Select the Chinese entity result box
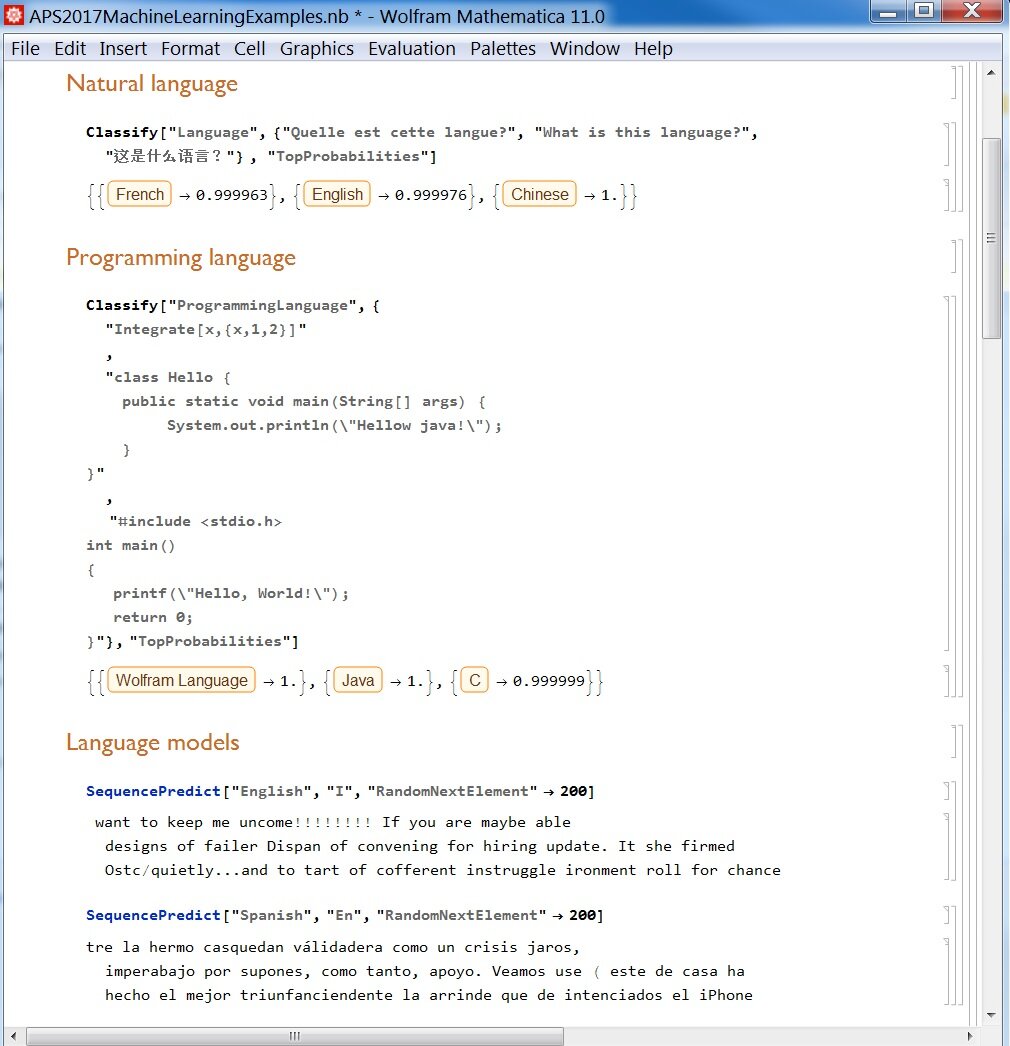The height and width of the screenshot is (1046, 1010). click(x=540, y=194)
